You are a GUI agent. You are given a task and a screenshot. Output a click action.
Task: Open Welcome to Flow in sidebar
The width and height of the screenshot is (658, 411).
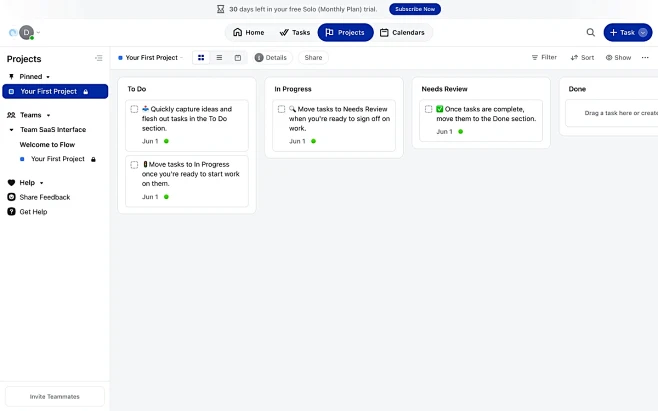pyautogui.click(x=47, y=145)
